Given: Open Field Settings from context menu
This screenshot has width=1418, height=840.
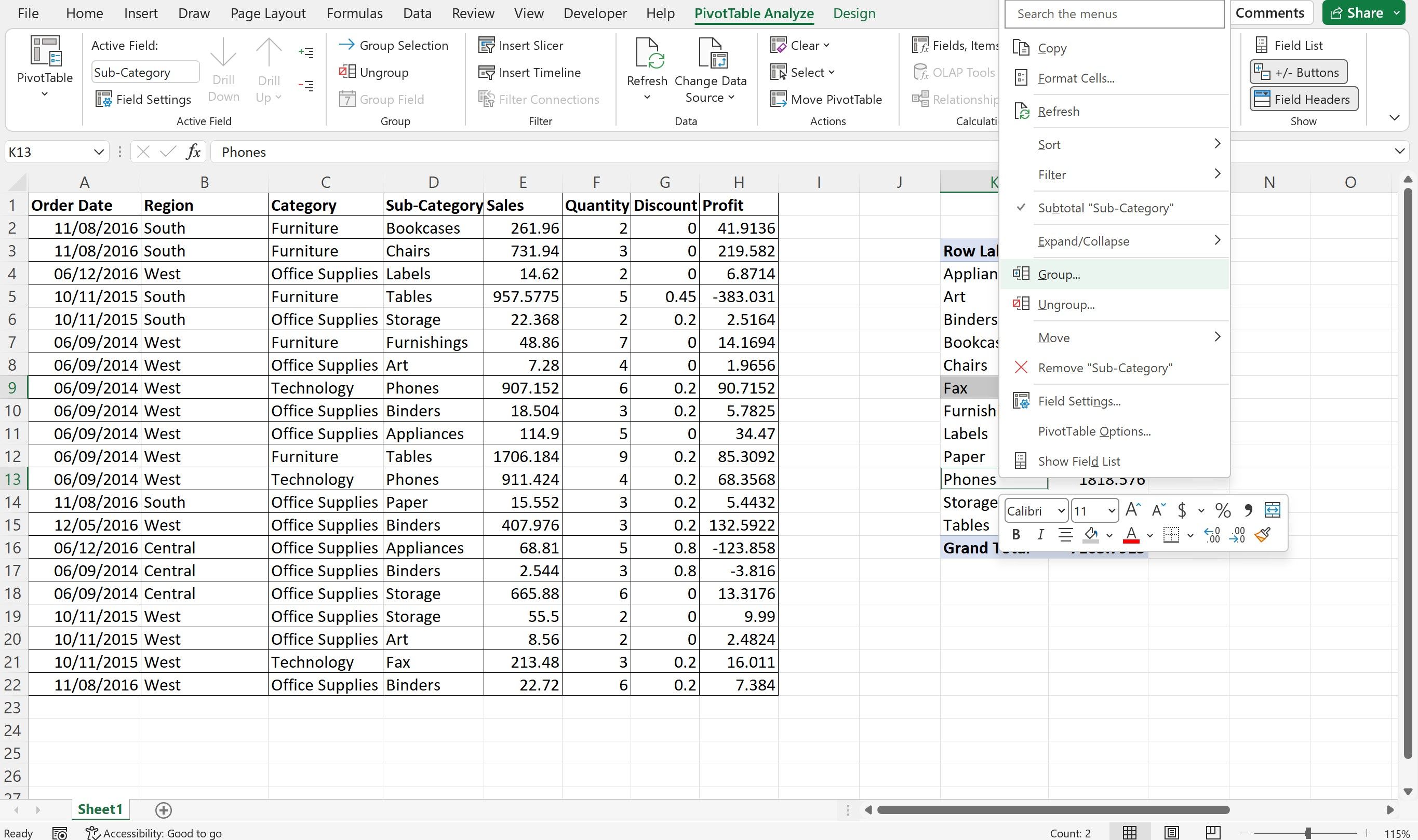Looking at the screenshot, I should [x=1080, y=400].
